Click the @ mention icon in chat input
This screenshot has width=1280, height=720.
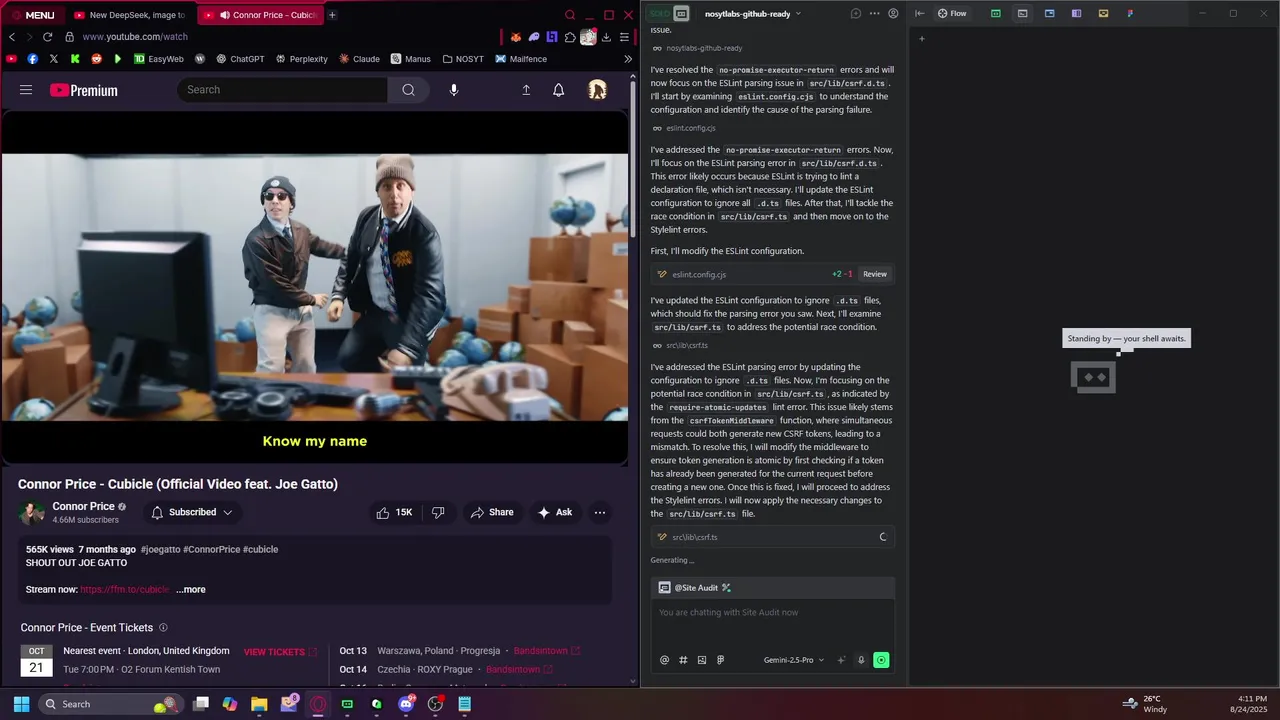click(x=664, y=660)
